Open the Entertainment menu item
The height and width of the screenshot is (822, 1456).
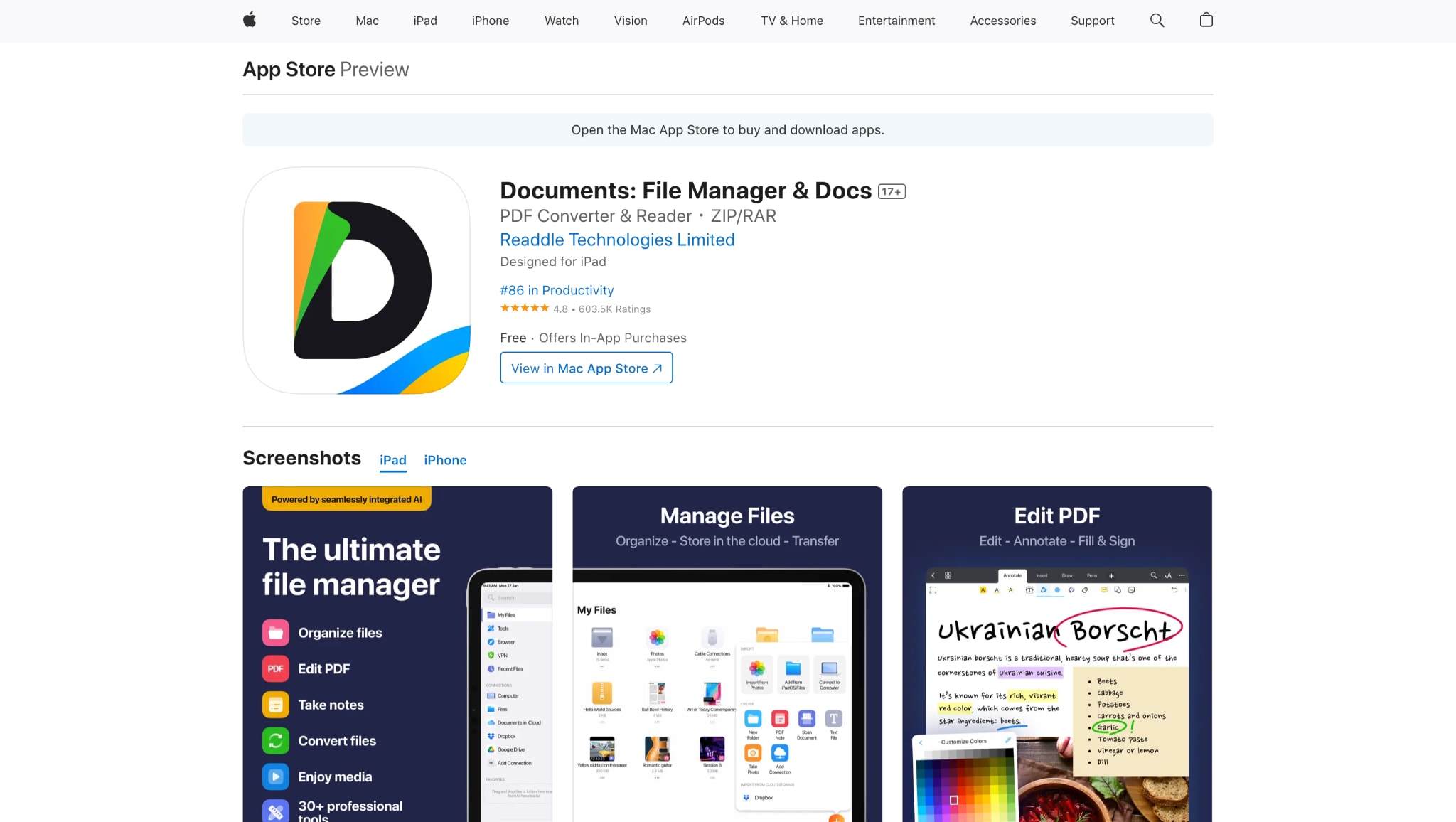tap(896, 21)
